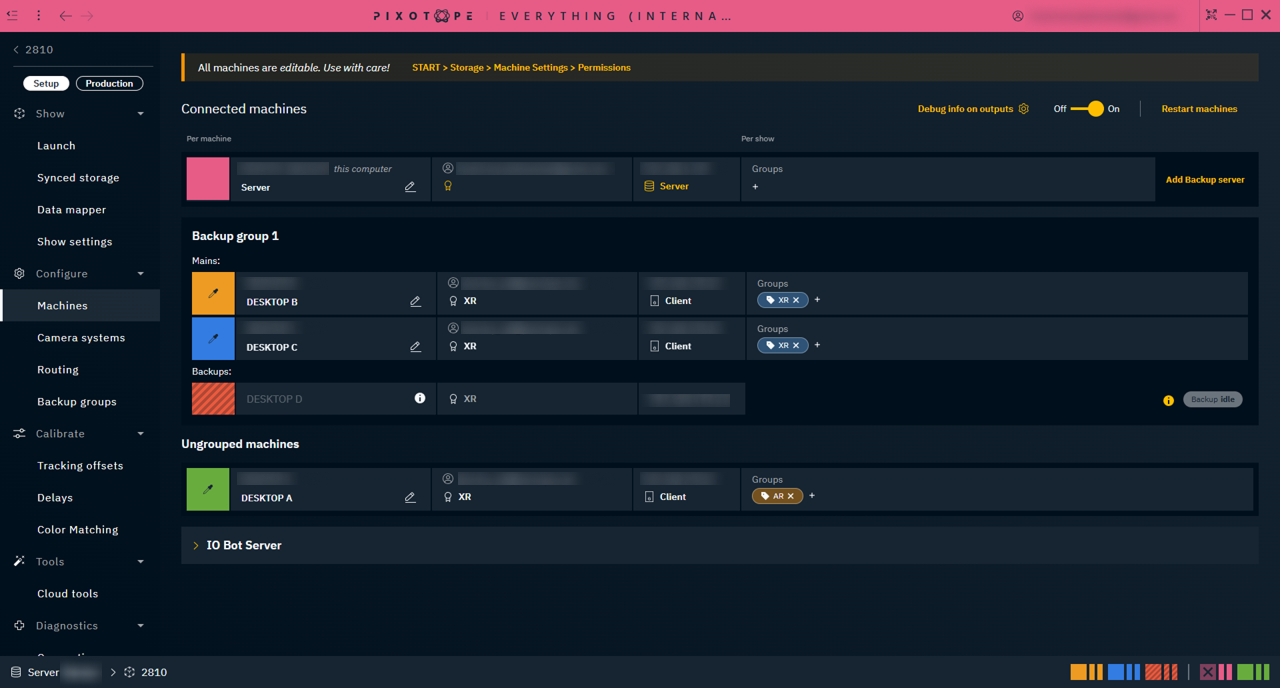
Task: Collapse the Calibrate sidebar section
Action: pyautogui.click(x=140, y=434)
